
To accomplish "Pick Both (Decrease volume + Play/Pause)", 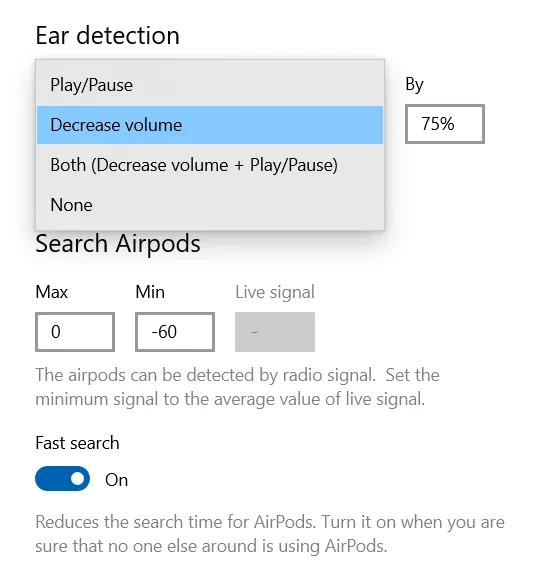I will pyautogui.click(x=210, y=165).
